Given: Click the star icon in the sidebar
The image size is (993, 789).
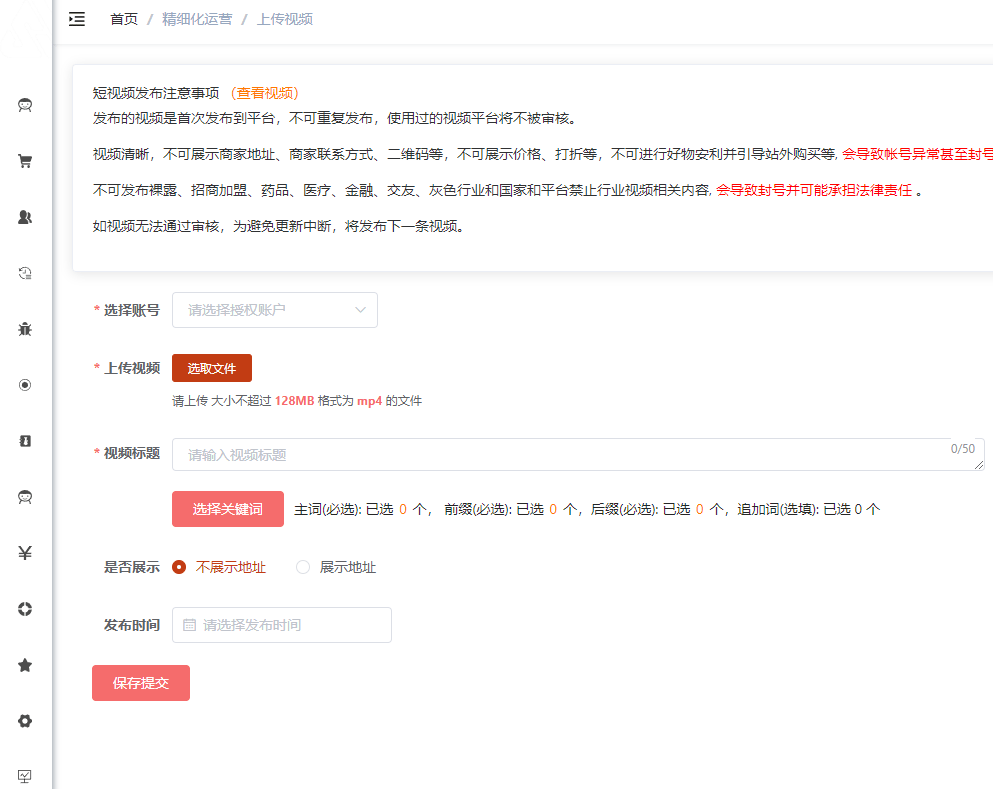Looking at the screenshot, I should coord(26,665).
